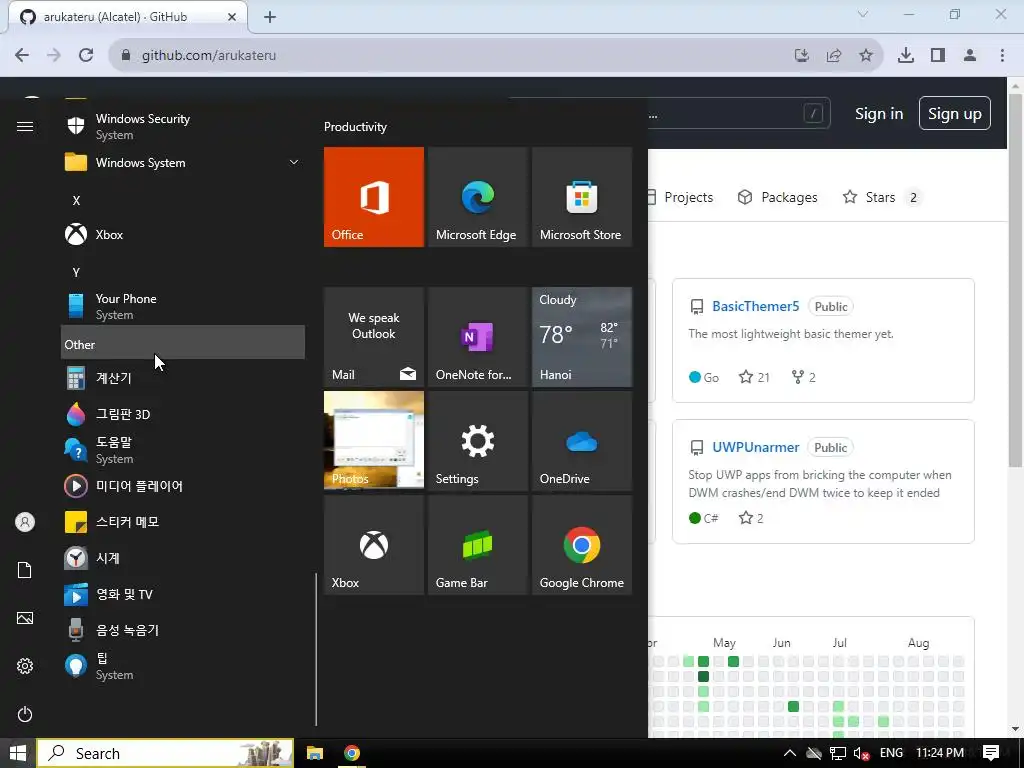Viewport: 1024px width, 768px height.
Task: Open the 팁 tips app
Action: [x=183, y=666]
